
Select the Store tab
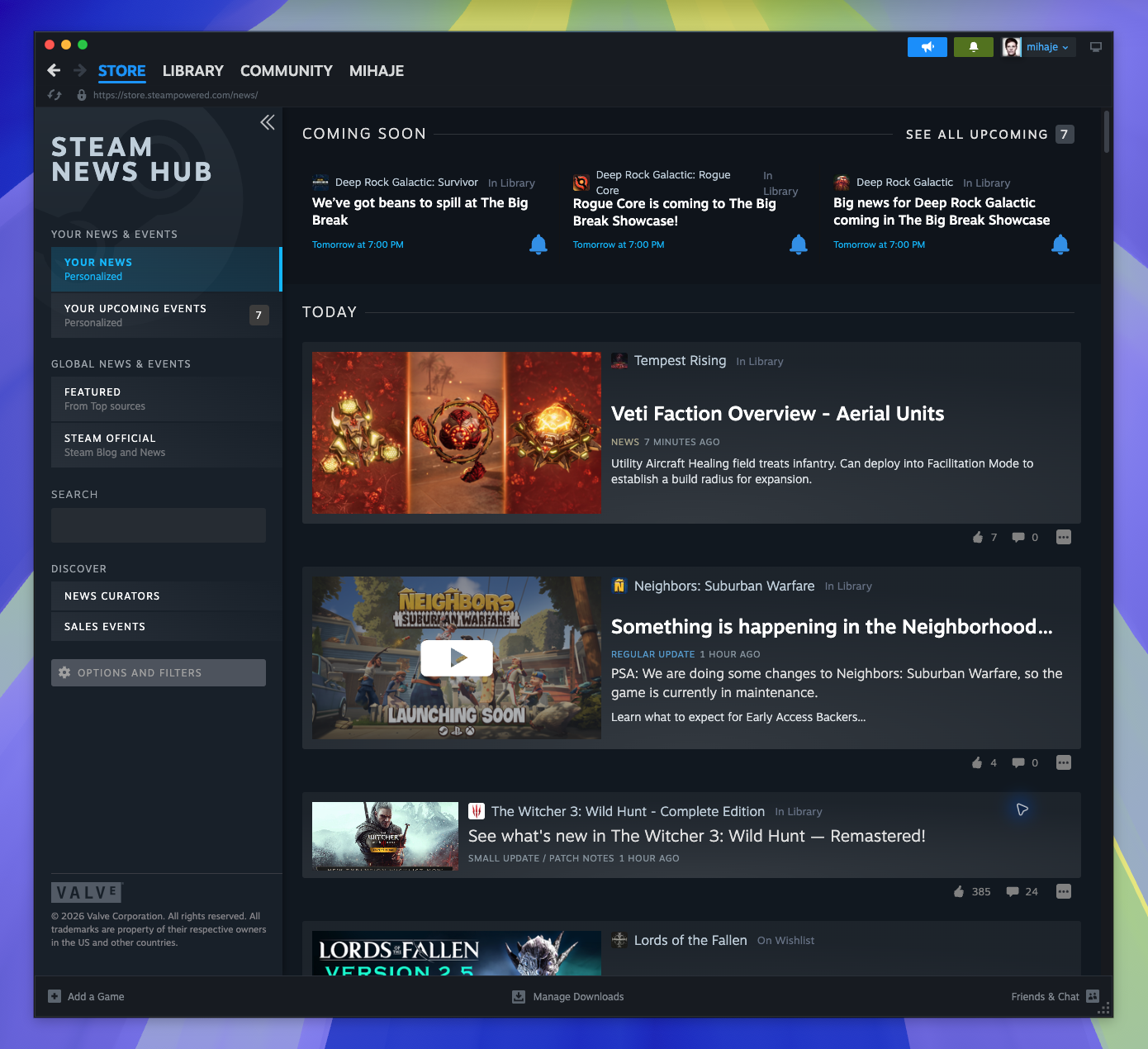tap(121, 71)
